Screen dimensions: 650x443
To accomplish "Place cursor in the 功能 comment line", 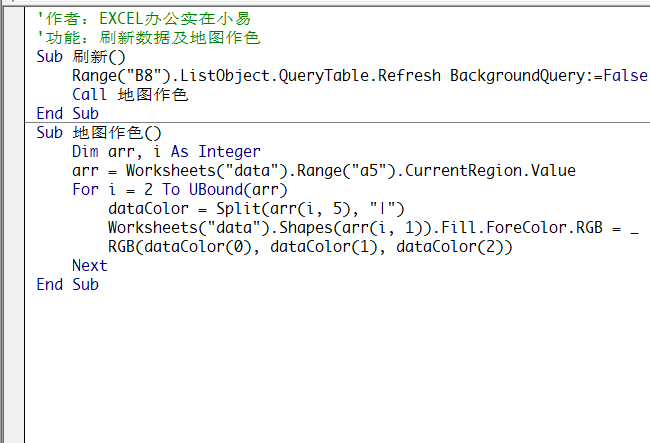I will click(x=148, y=38).
